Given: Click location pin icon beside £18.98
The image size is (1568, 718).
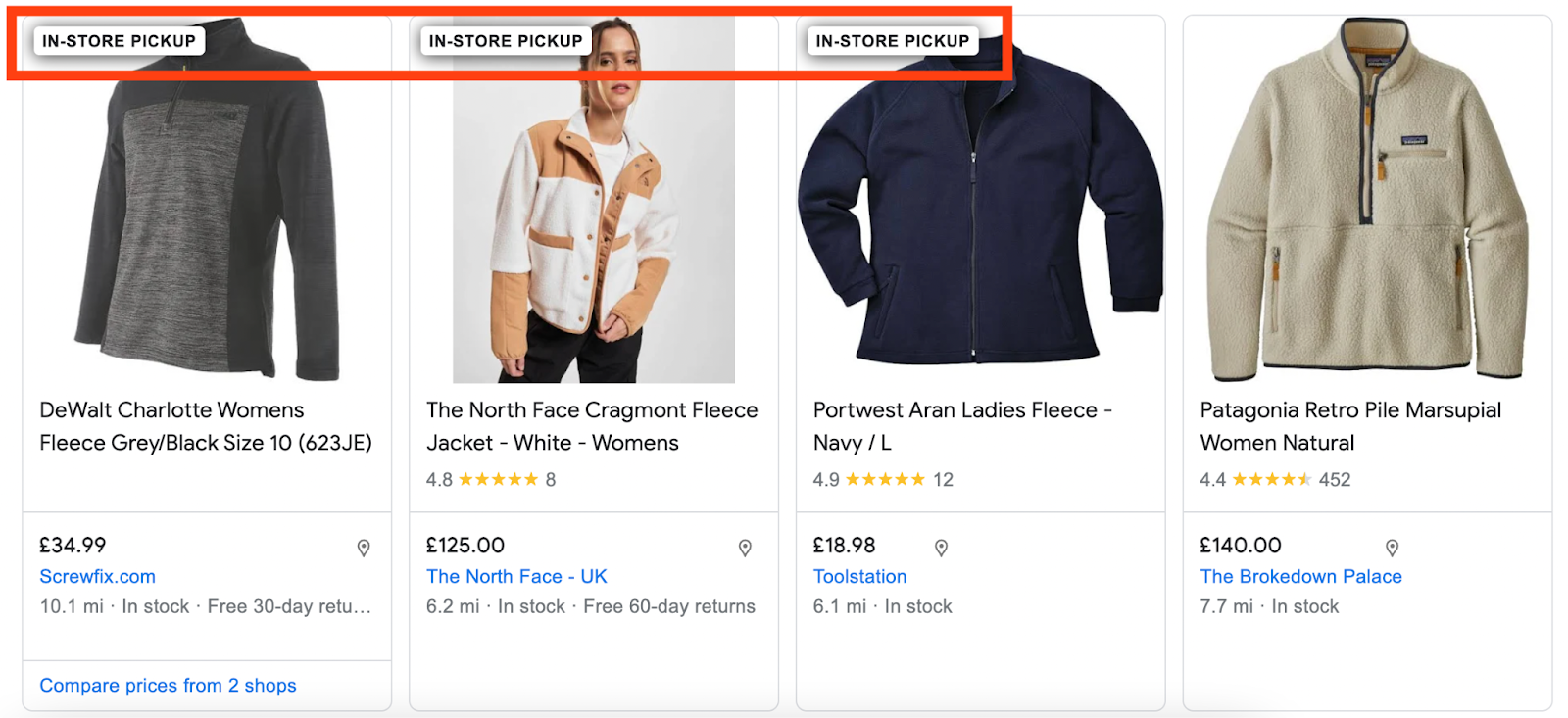Looking at the screenshot, I should pyautogui.click(x=941, y=548).
